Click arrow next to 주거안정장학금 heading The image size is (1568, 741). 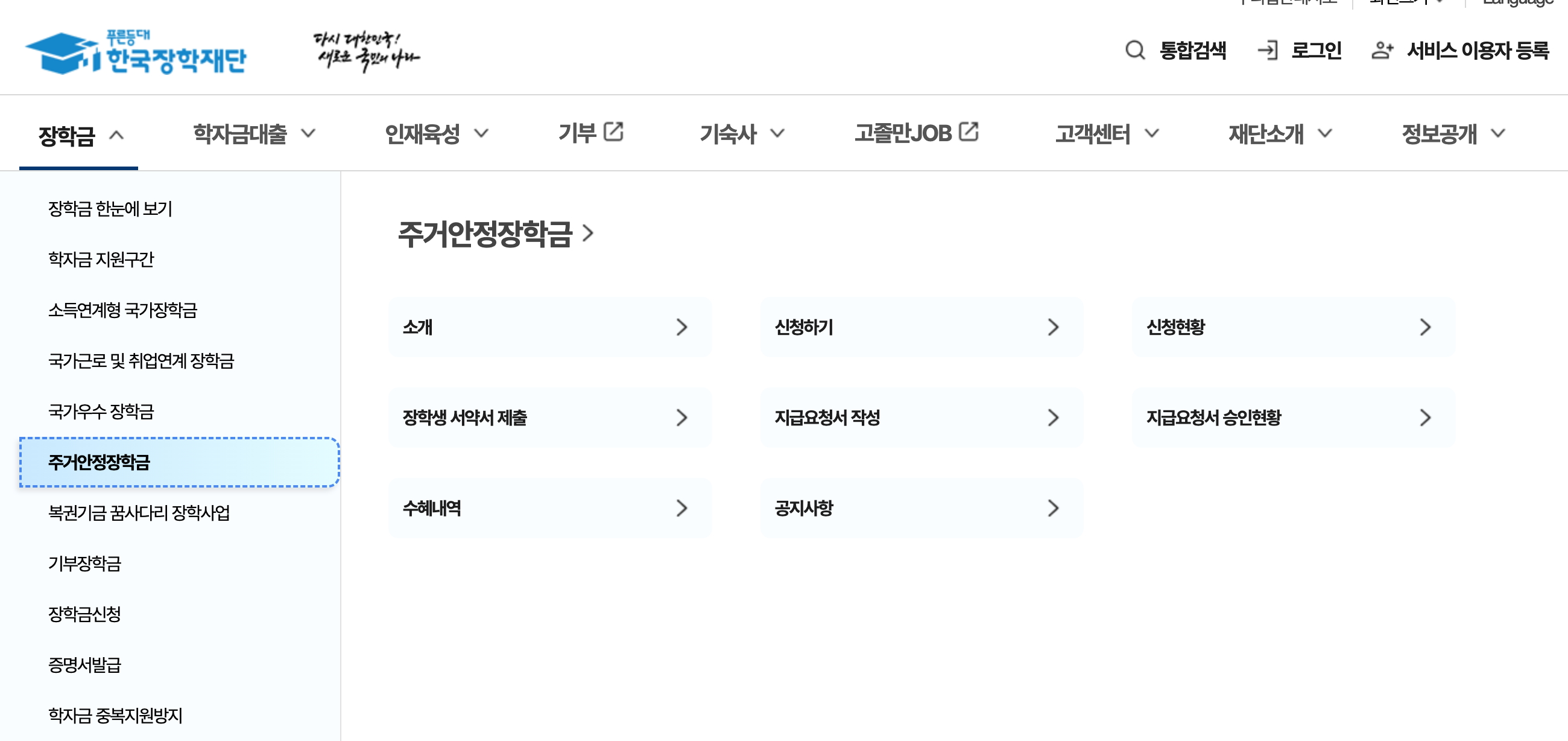587,233
